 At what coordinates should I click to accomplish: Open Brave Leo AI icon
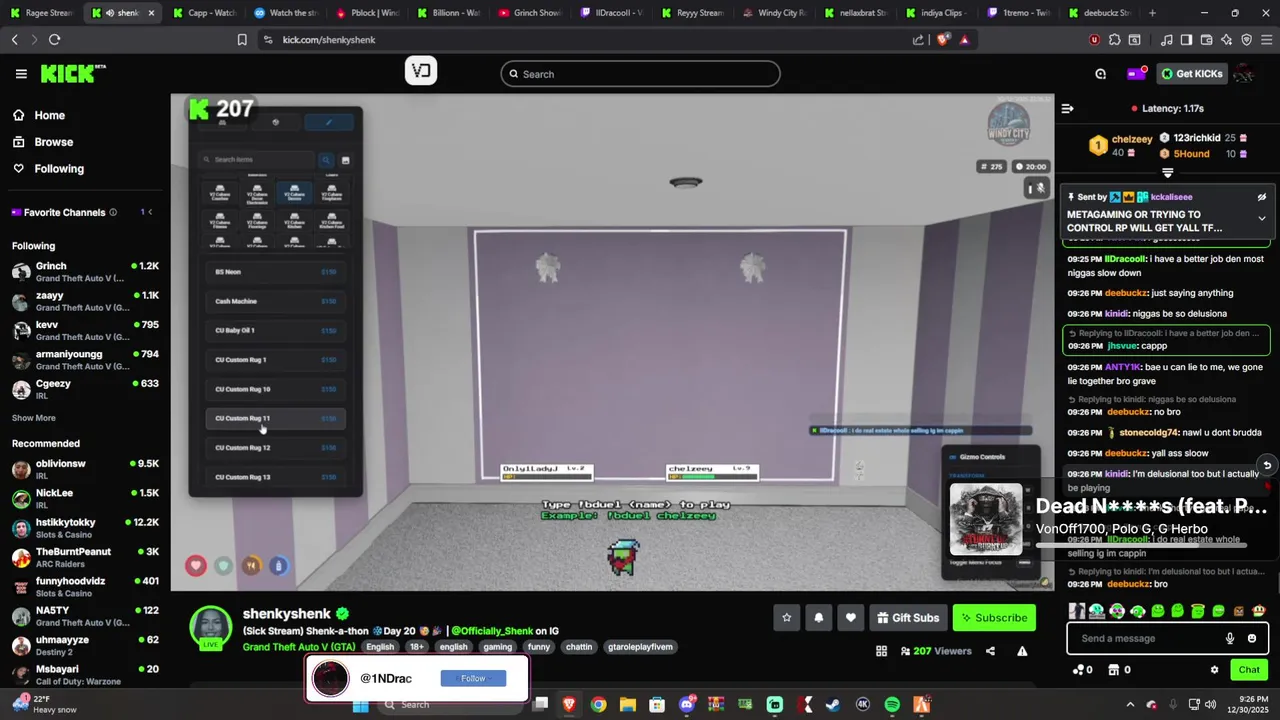pos(1226,39)
